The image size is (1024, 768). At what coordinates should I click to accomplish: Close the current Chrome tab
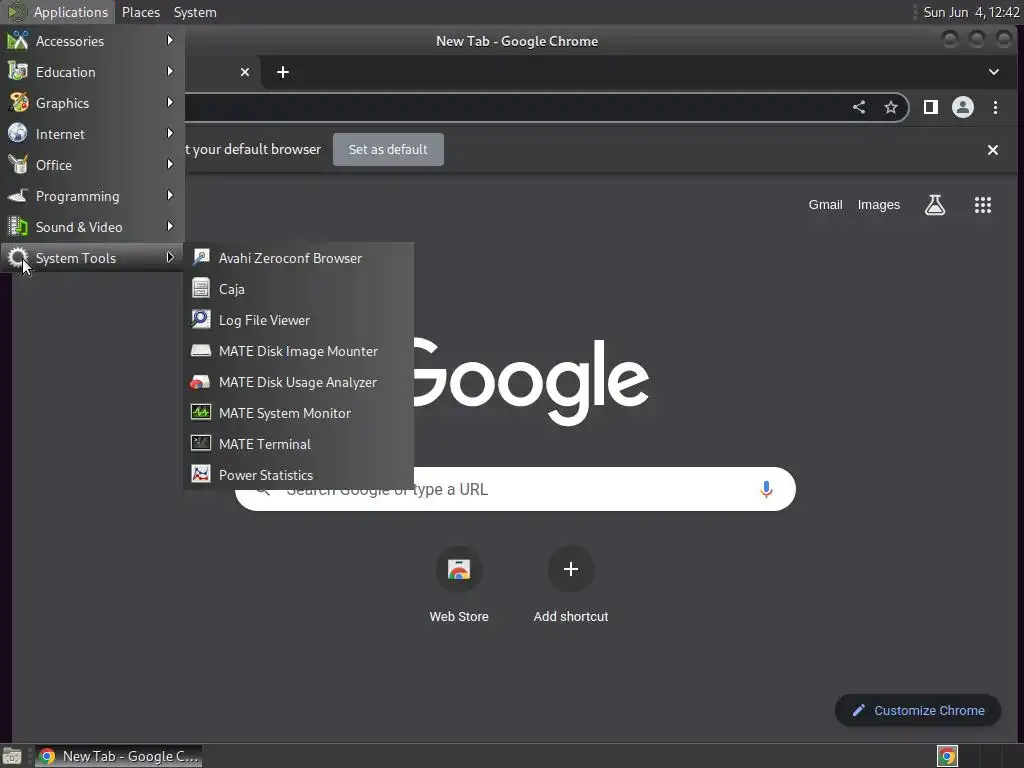[x=245, y=72]
